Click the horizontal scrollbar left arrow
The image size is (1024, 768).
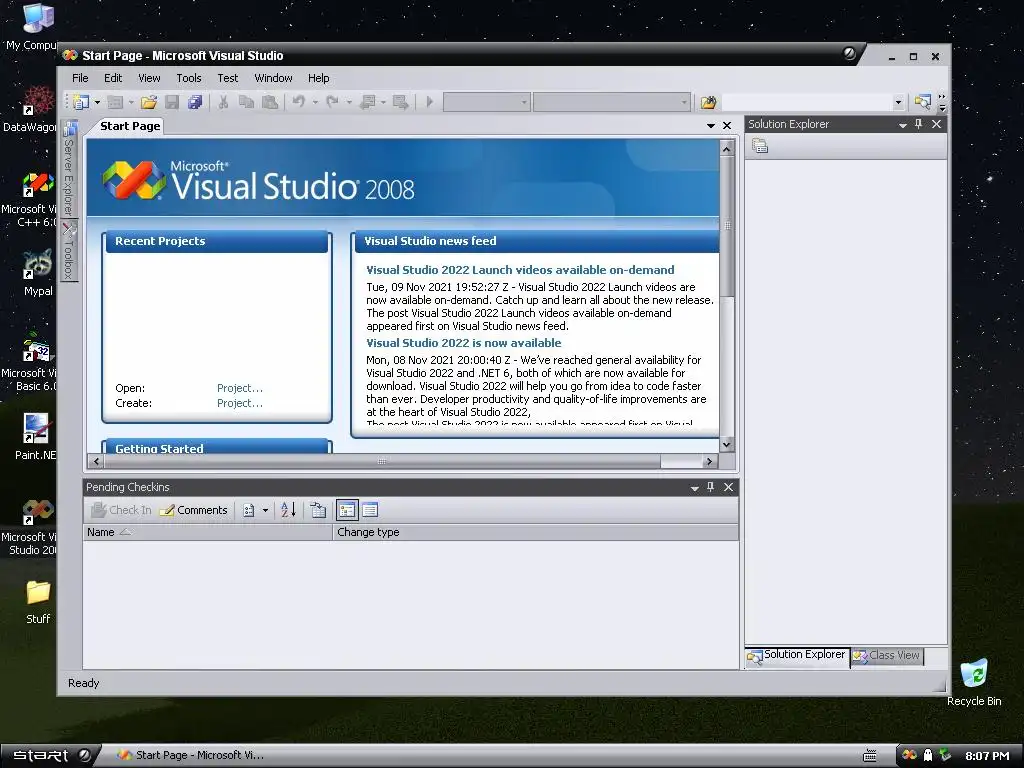pos(97,461)
